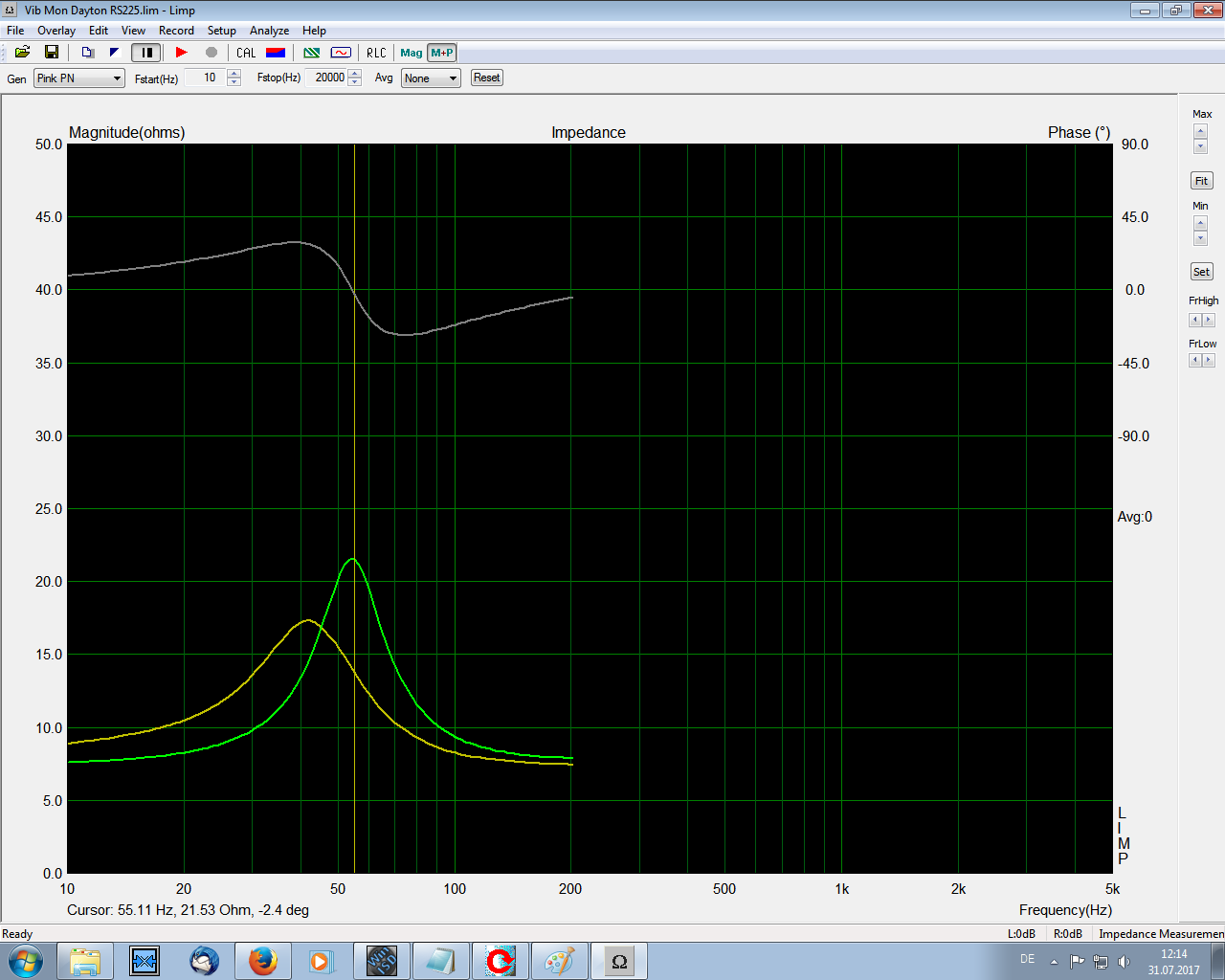Open Firefox from the Windows taskbar
This screenshot has width=1225, height=980.
[x=262, y=961]
